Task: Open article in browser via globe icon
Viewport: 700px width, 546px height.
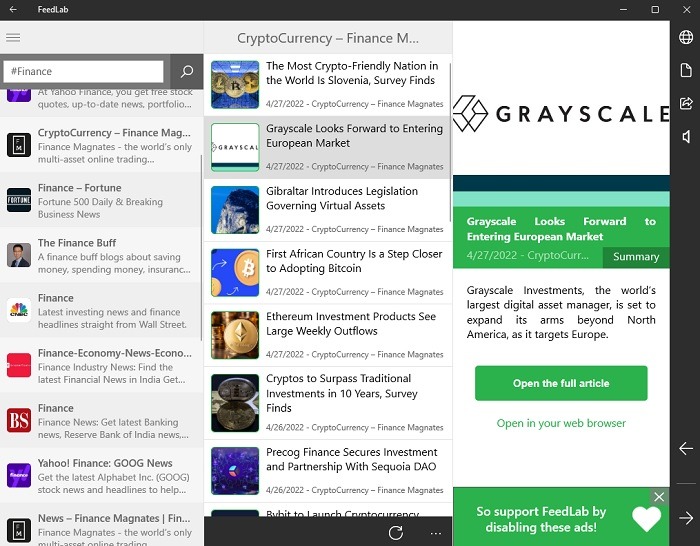Action: [686, 38]
